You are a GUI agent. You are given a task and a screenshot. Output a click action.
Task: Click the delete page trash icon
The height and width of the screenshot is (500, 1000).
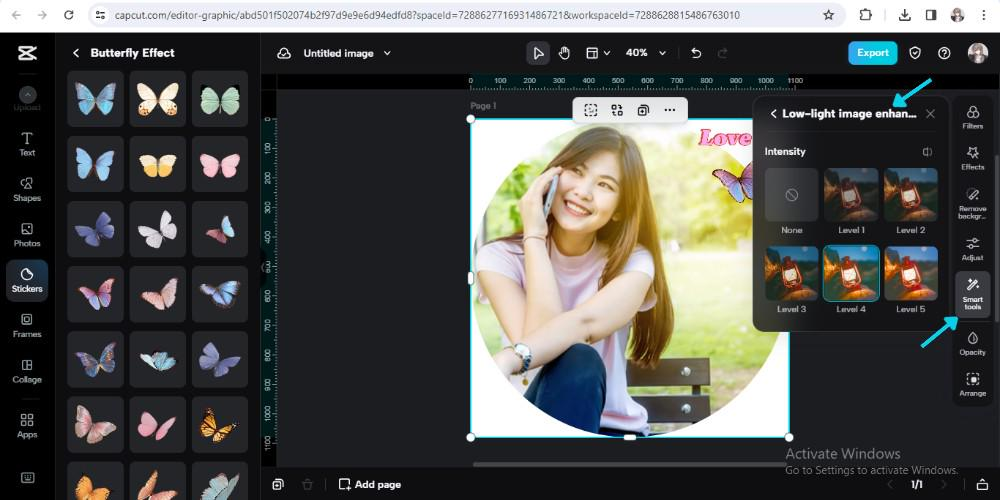tap(307, 485)
